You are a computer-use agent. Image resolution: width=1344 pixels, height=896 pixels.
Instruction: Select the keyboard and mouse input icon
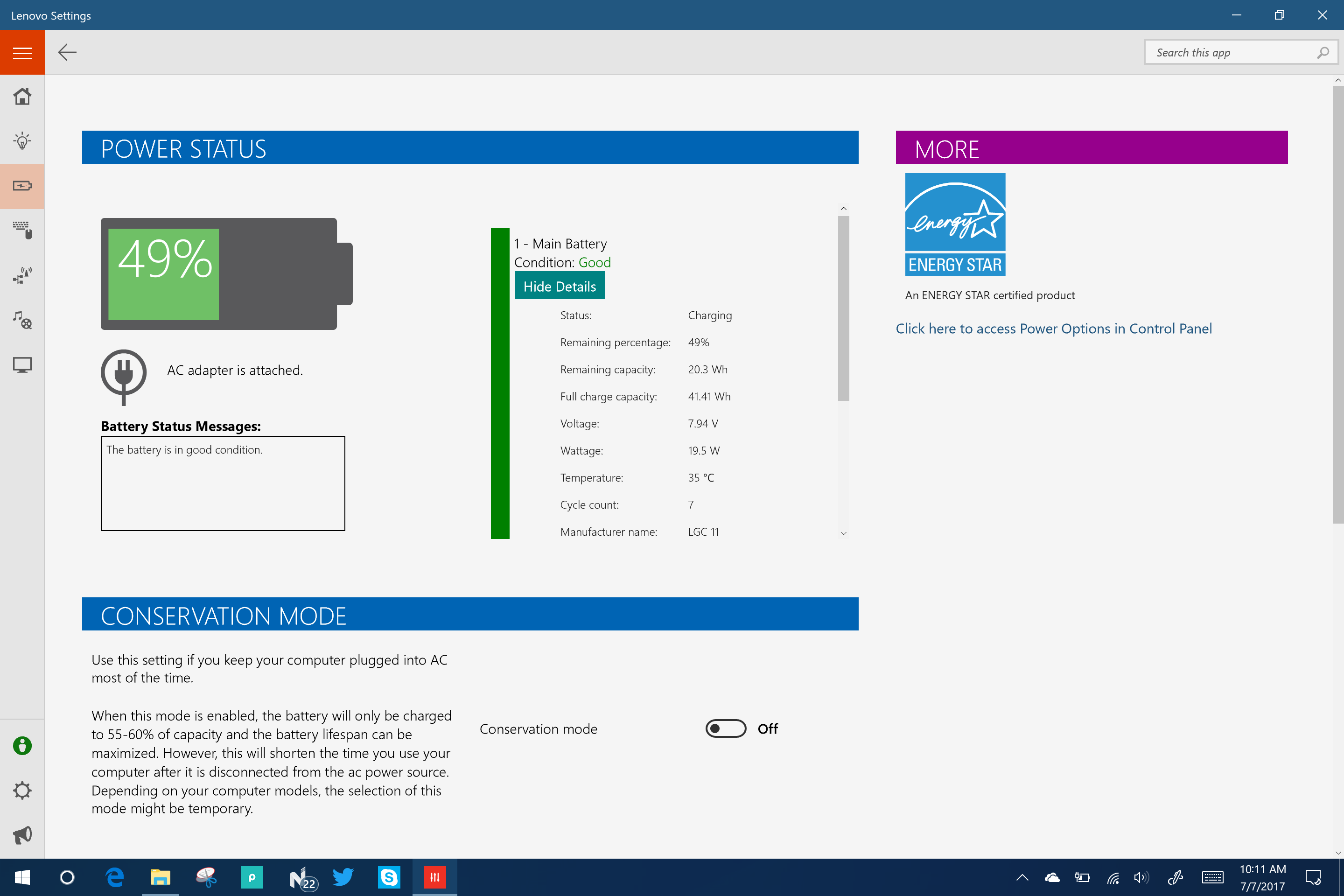[x=22, y=230]
